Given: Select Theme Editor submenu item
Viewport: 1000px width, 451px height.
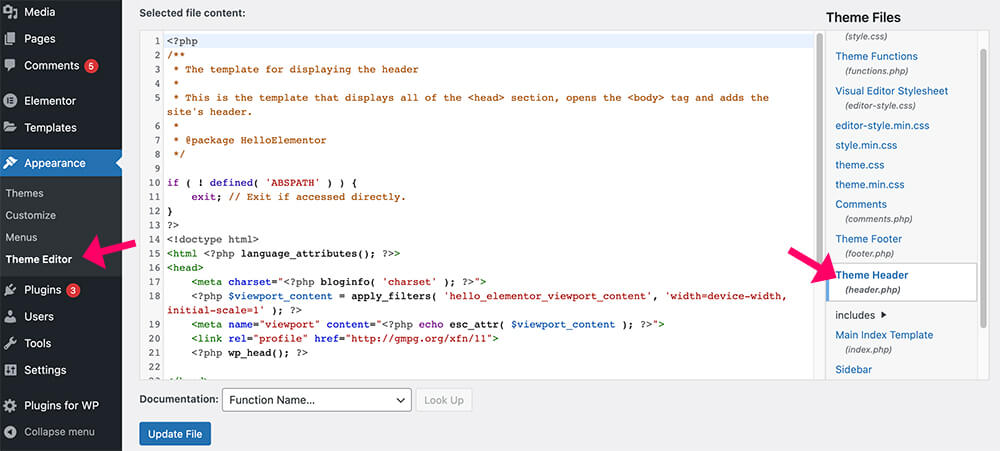Looking at the screenshot, I should coord(39,259).
